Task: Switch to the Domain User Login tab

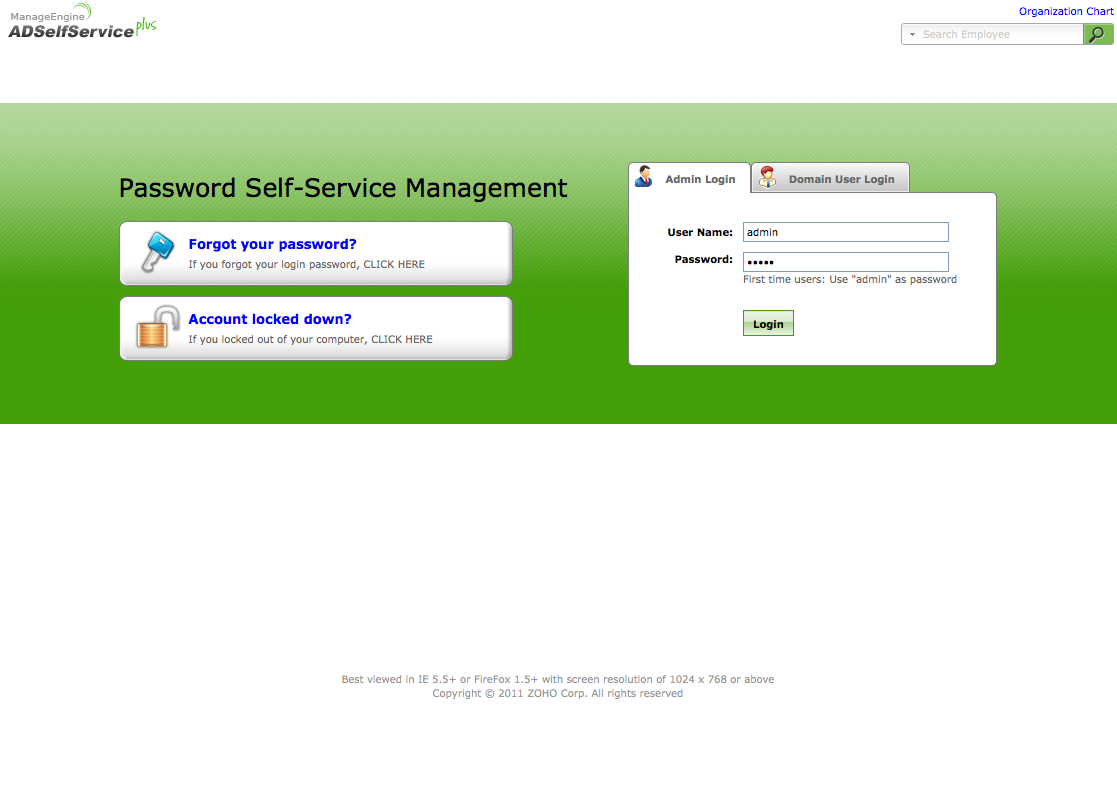Action: [x=831, y=178]
